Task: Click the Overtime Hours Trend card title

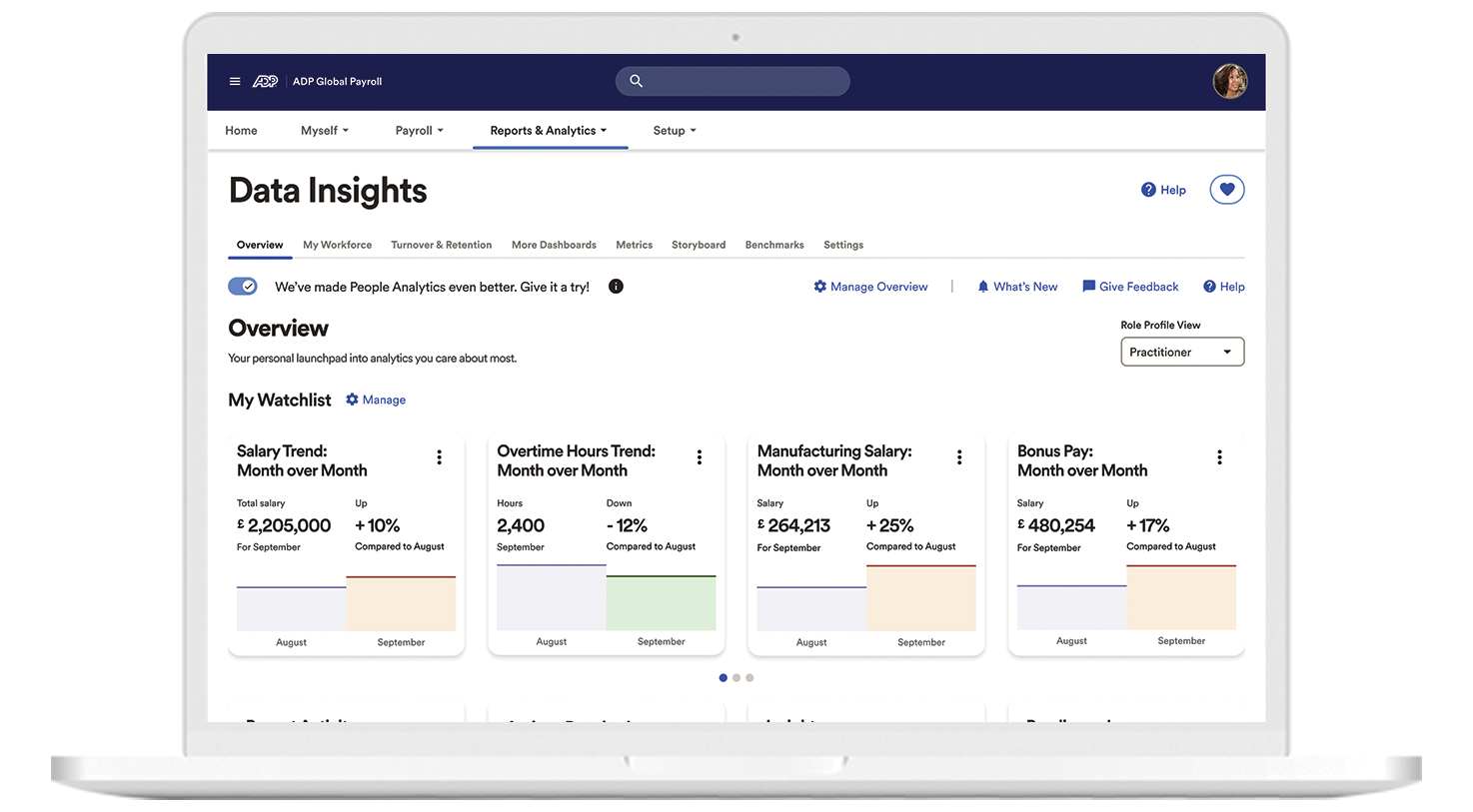Action: point(577,460)
